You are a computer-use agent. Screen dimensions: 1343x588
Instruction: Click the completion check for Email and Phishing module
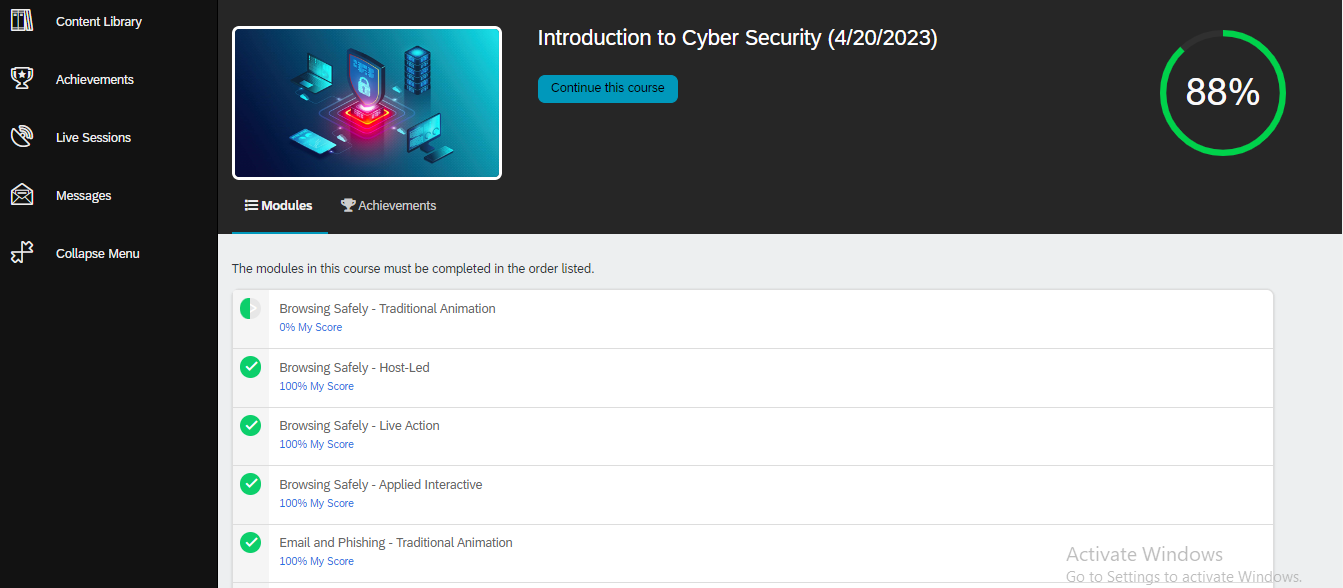(x=250, y=542)
